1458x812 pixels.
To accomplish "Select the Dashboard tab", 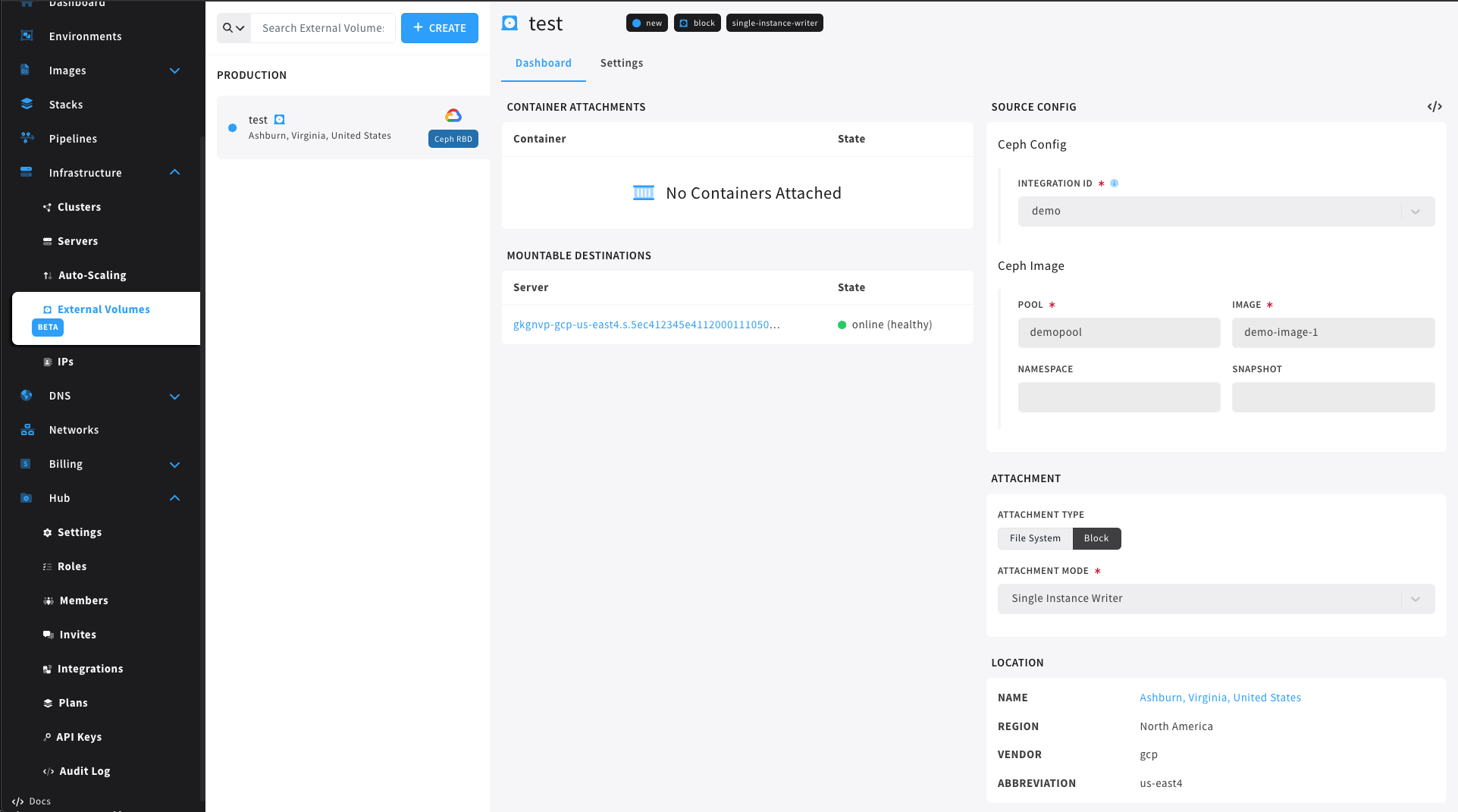I will pyautogui.click(x=543, y=63).
